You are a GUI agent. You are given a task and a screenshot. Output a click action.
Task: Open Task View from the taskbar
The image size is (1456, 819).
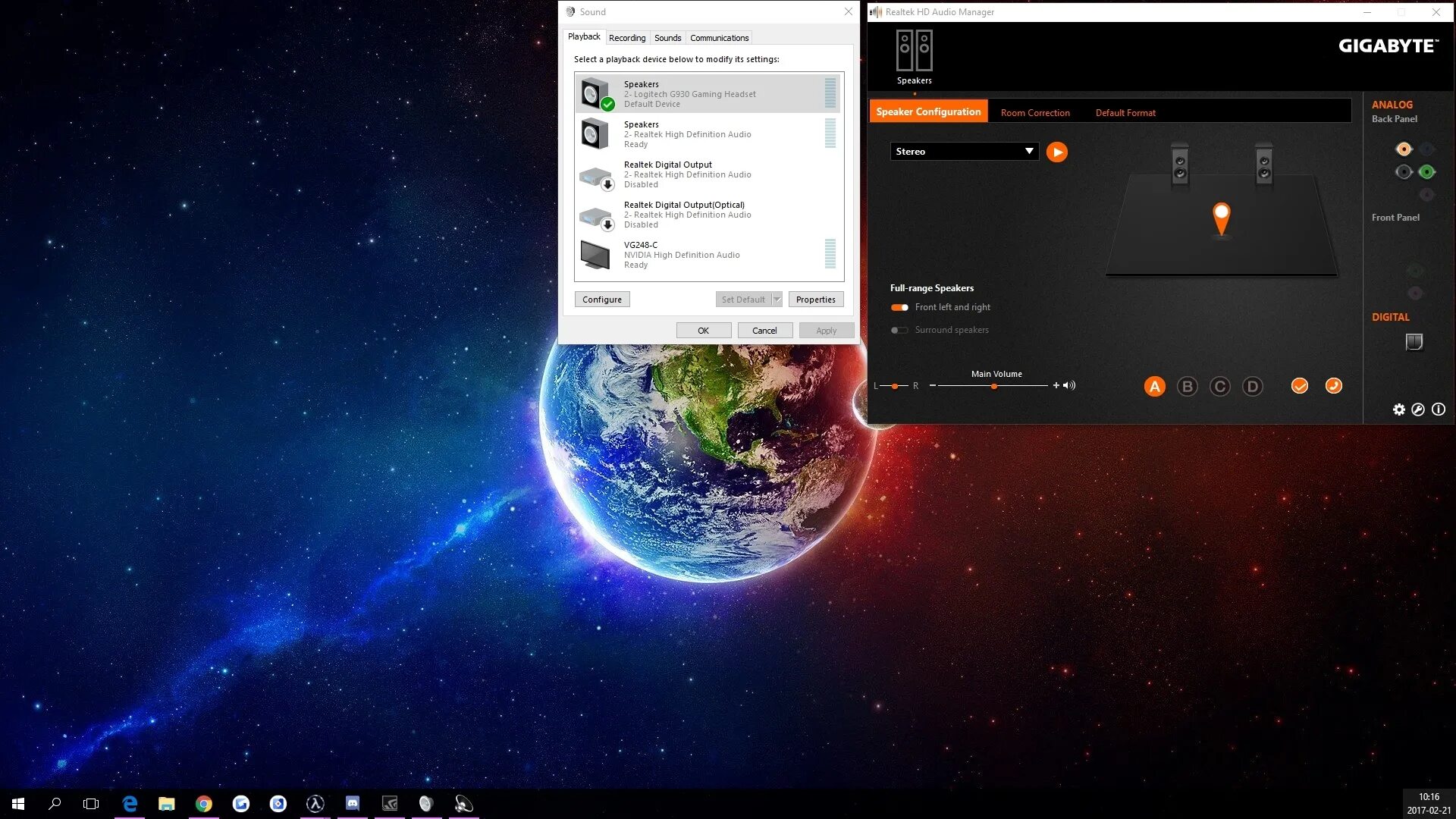(91, 804)
